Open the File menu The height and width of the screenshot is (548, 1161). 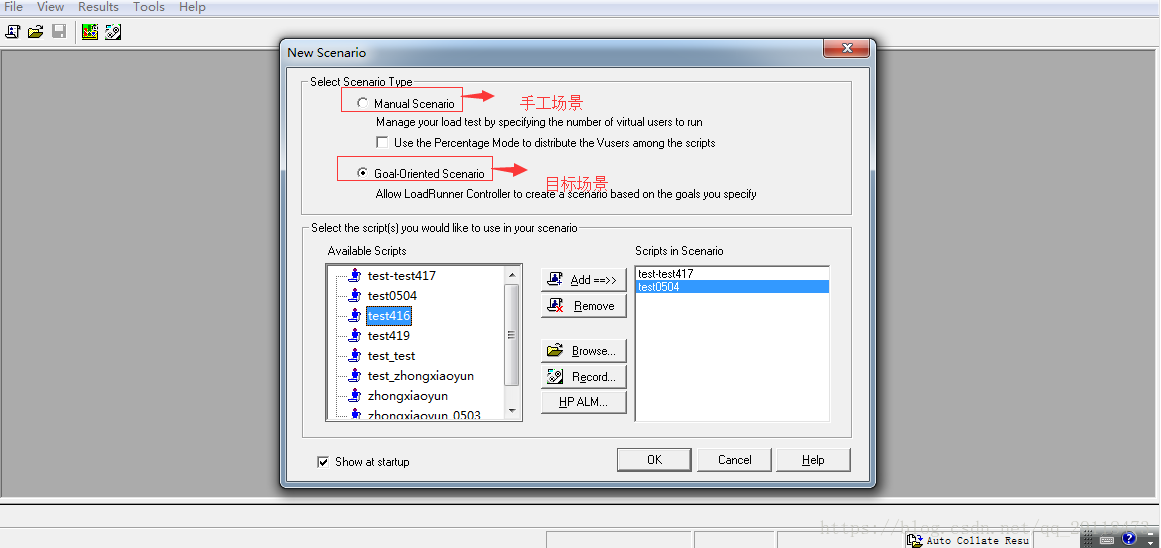pos(13,7)
